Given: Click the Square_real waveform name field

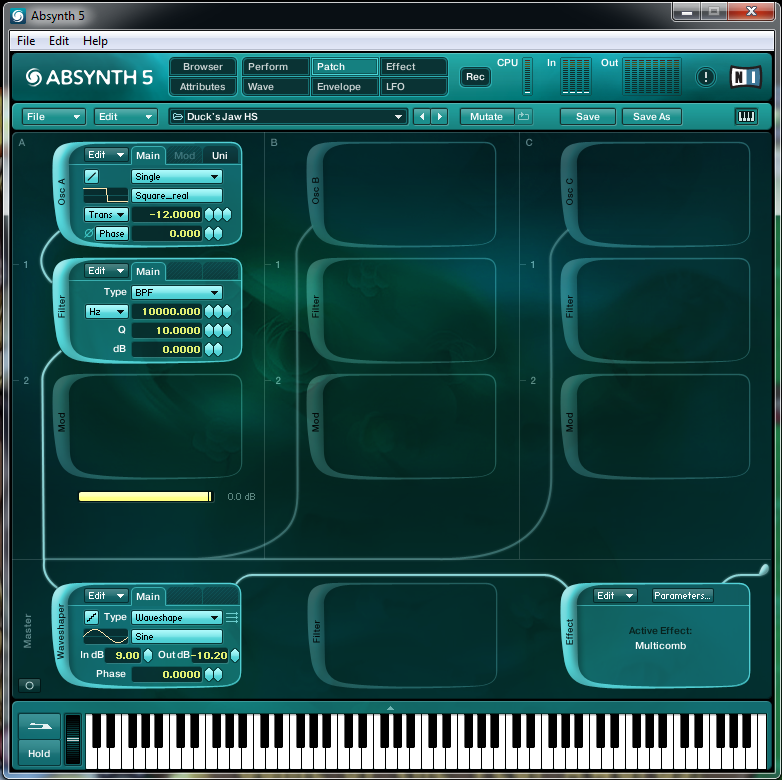Looking at the screenshot, I should (x=177, y=195).
